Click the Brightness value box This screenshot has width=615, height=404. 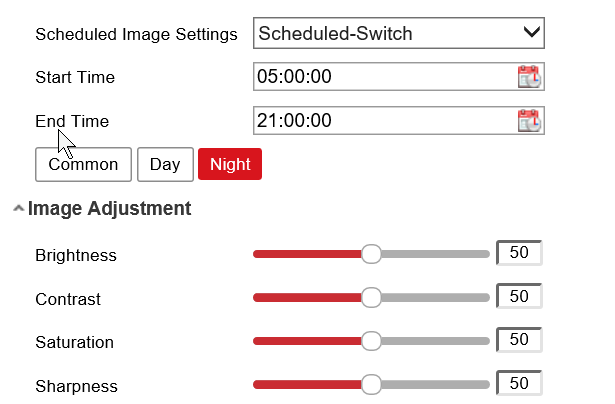coord(519,253)
